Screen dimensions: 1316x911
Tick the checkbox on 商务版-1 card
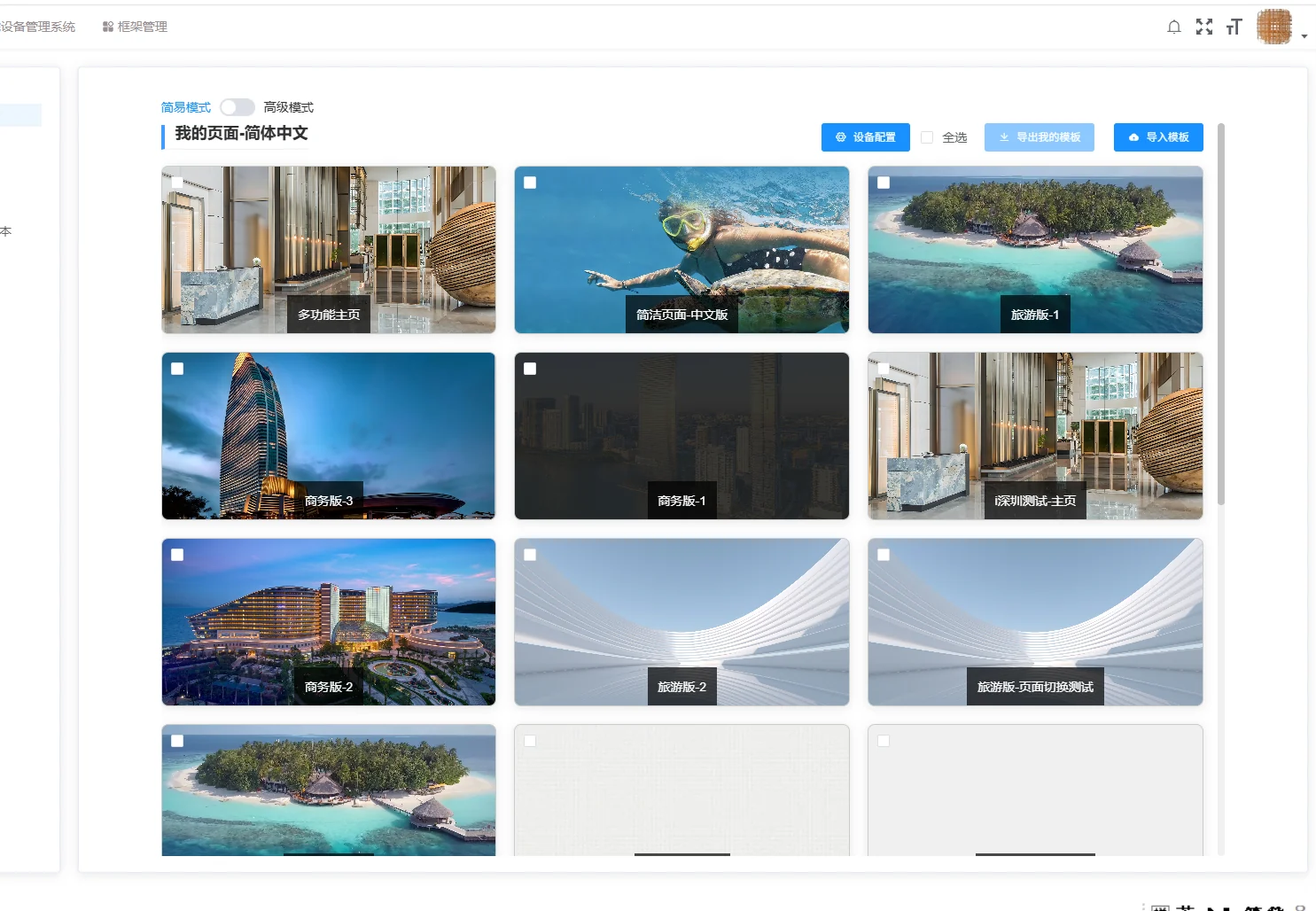(530, 369)
